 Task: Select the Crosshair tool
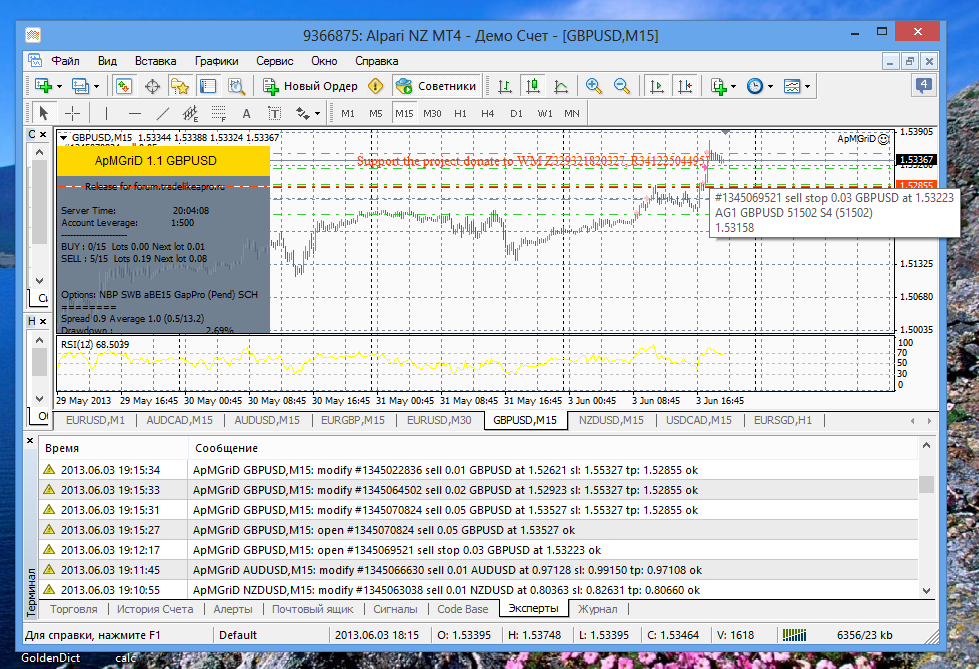(72, 113)
